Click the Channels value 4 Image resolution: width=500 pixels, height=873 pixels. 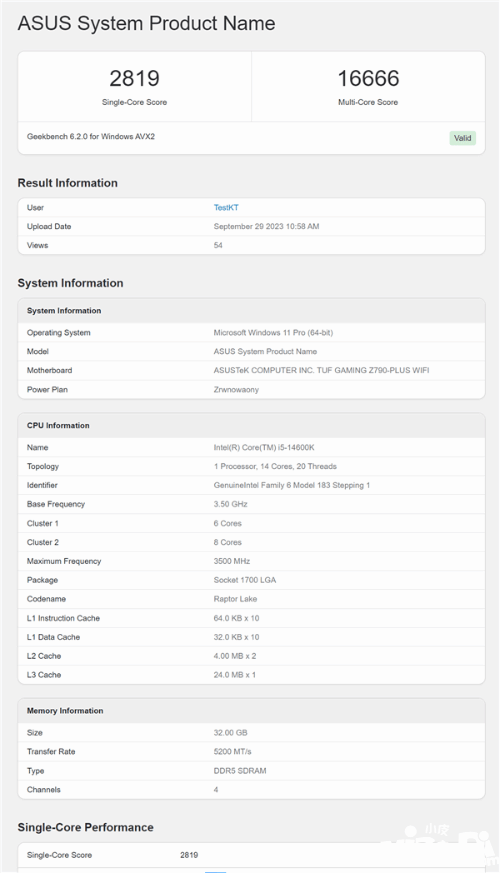[x=216, y=789]
